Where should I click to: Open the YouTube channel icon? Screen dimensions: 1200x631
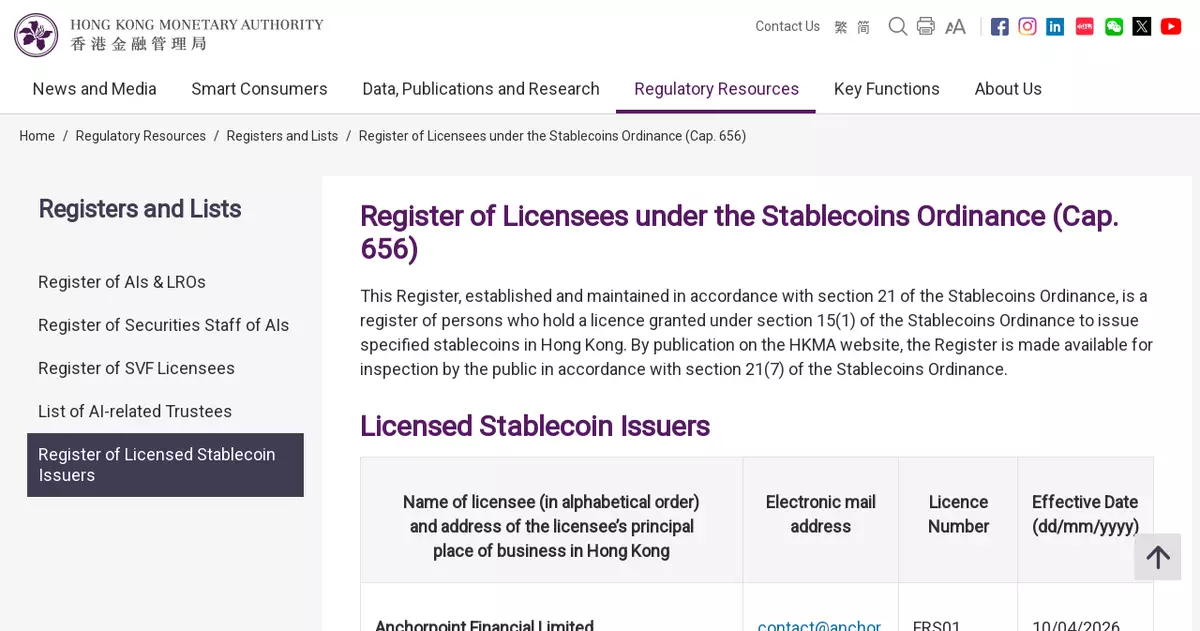click(1171, 27)
